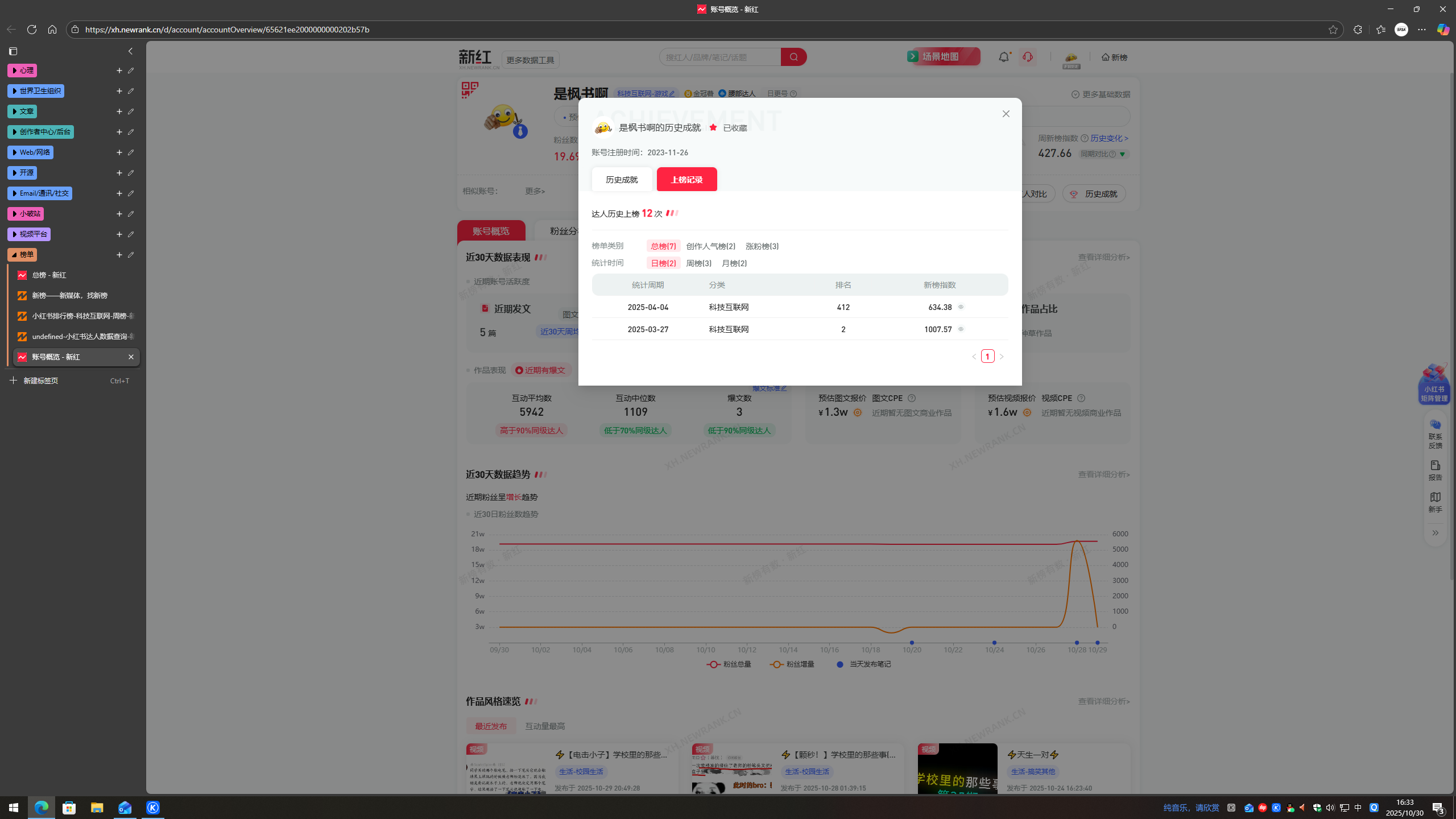Expand the 小破站 tab group
This screenshot has height=819, width=1456.
[26, 214]
